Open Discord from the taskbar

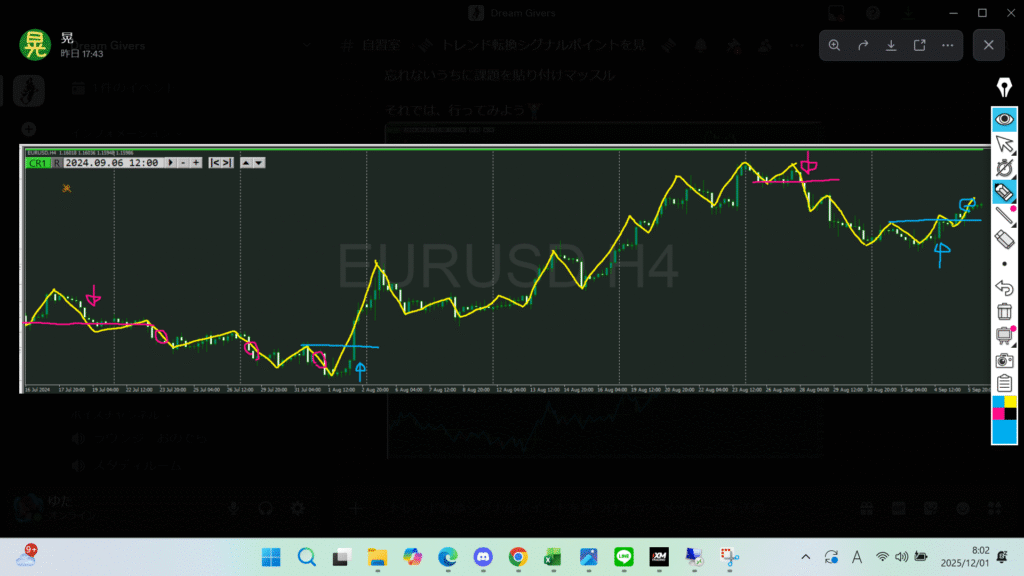(482, 557)
